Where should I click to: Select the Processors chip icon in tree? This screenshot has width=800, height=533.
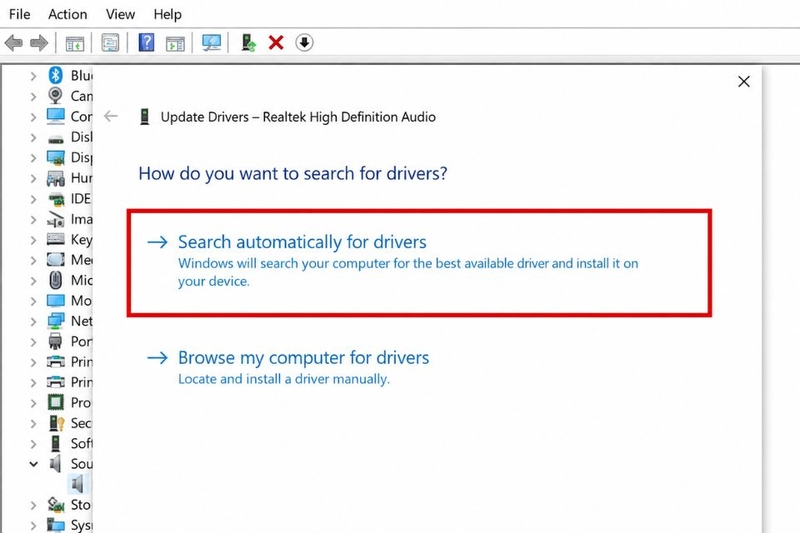56,402
